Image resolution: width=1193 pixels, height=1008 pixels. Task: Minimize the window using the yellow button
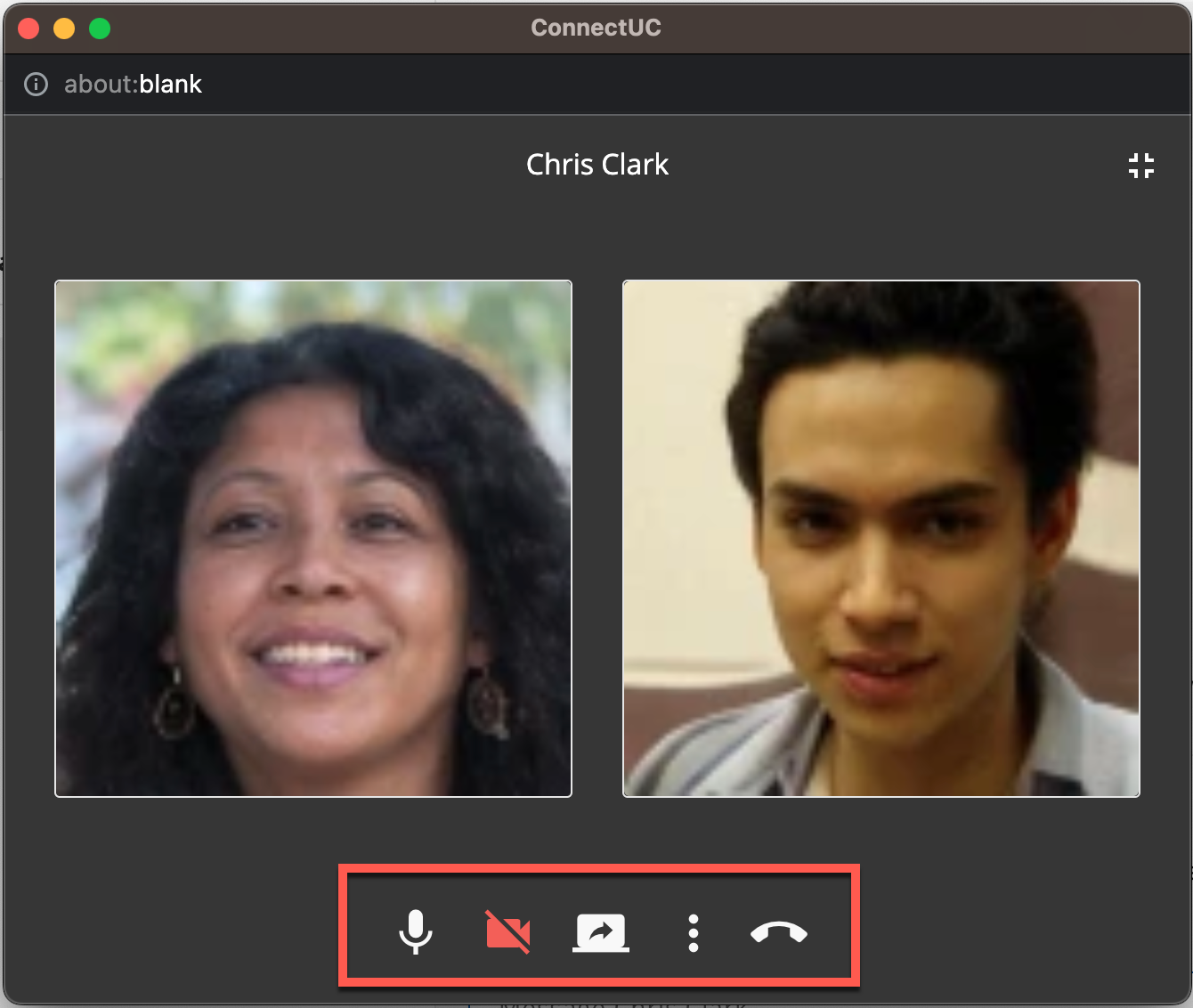tap(64, 28)
